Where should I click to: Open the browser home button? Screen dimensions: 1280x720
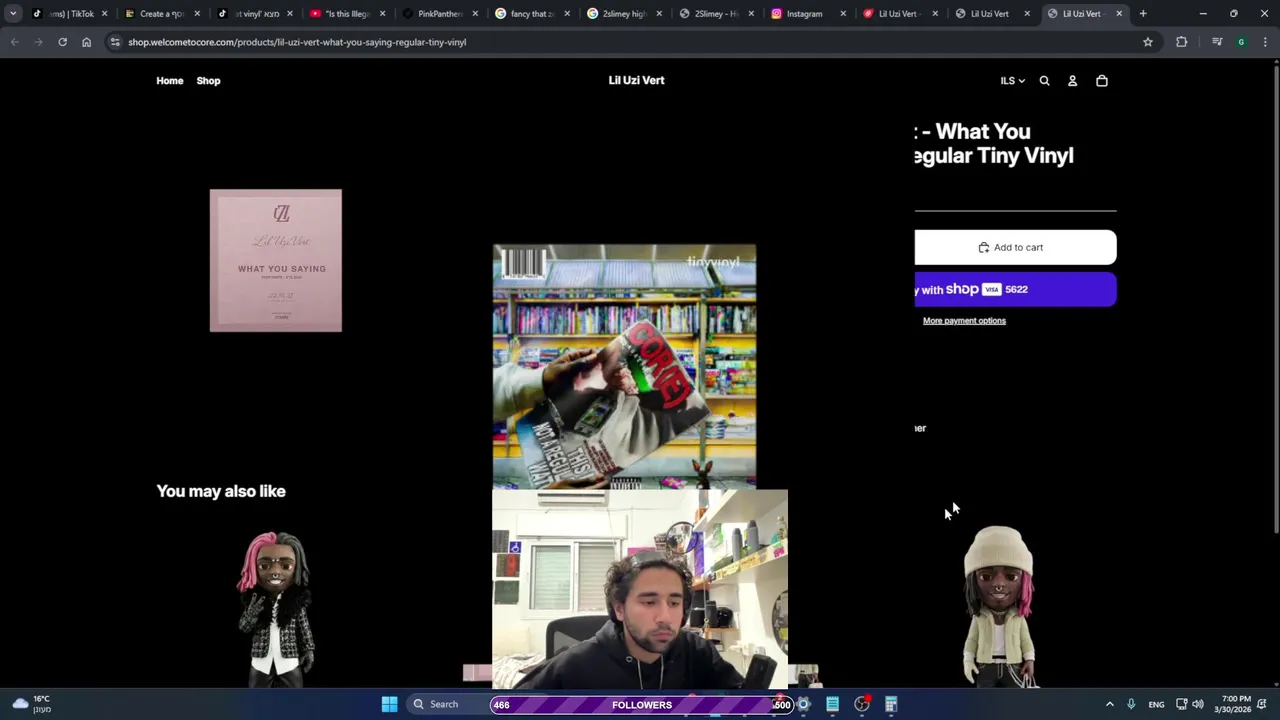coord(86,42)
